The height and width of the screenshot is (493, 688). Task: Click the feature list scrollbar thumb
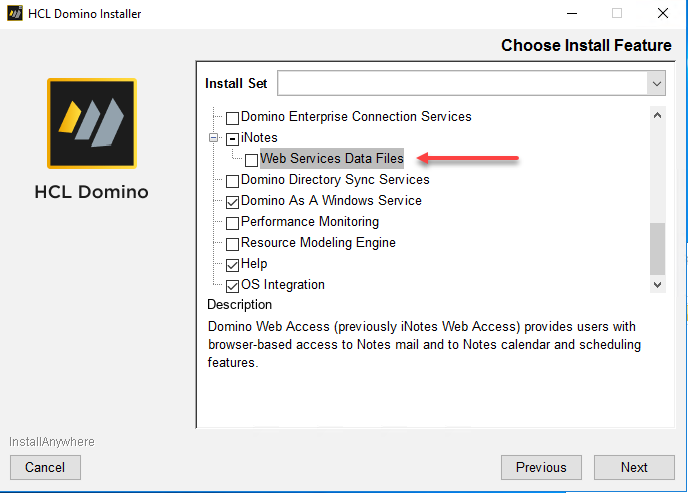click(657, 248)
